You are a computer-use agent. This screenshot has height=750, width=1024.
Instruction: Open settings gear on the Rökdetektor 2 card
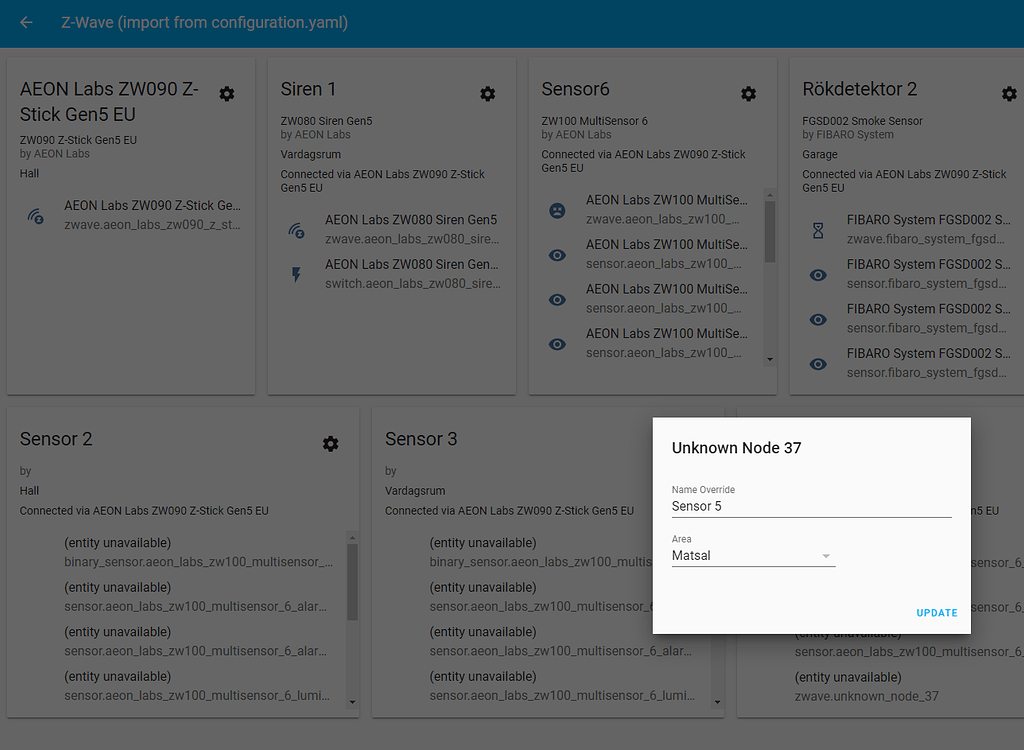tap(1009, 93)
